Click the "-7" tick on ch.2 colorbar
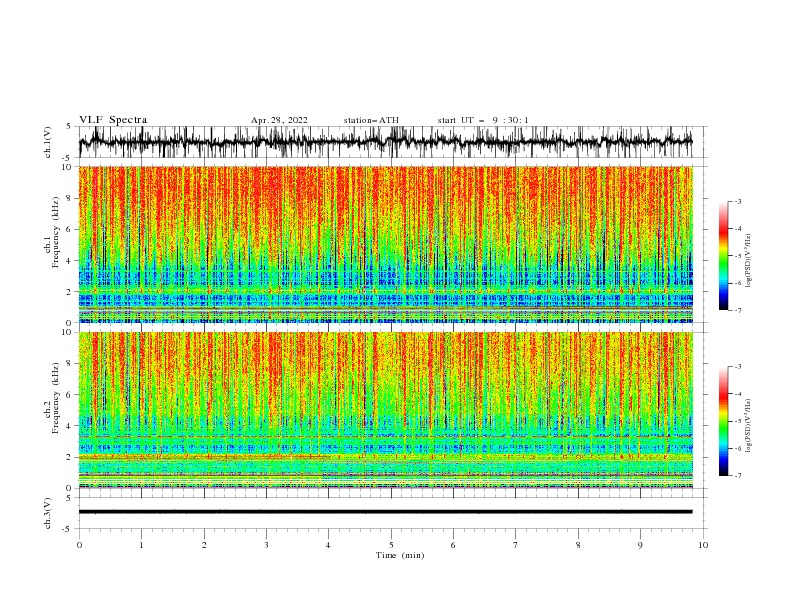 click(737, 476)
